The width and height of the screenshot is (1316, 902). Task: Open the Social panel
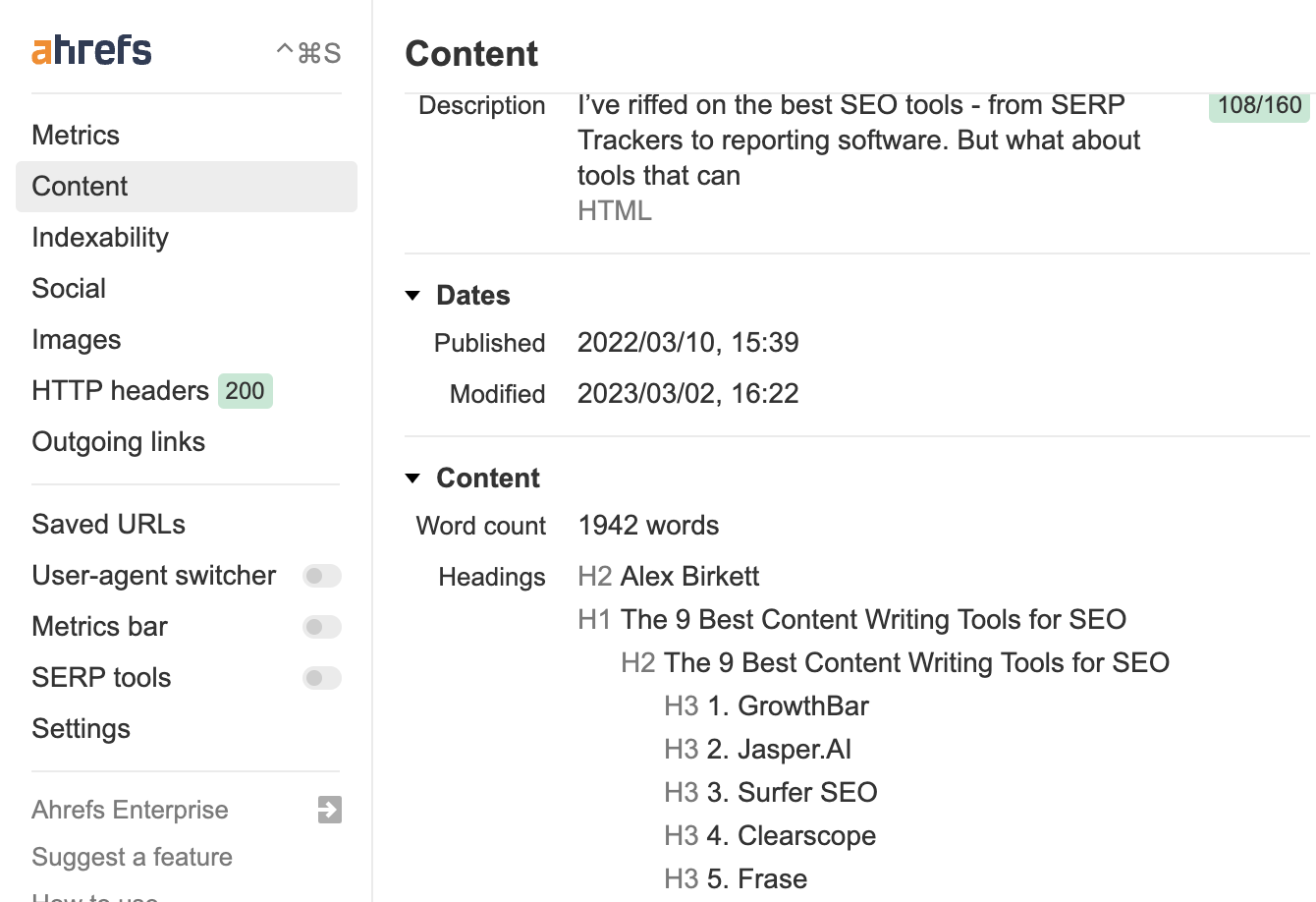coord(69,288)
